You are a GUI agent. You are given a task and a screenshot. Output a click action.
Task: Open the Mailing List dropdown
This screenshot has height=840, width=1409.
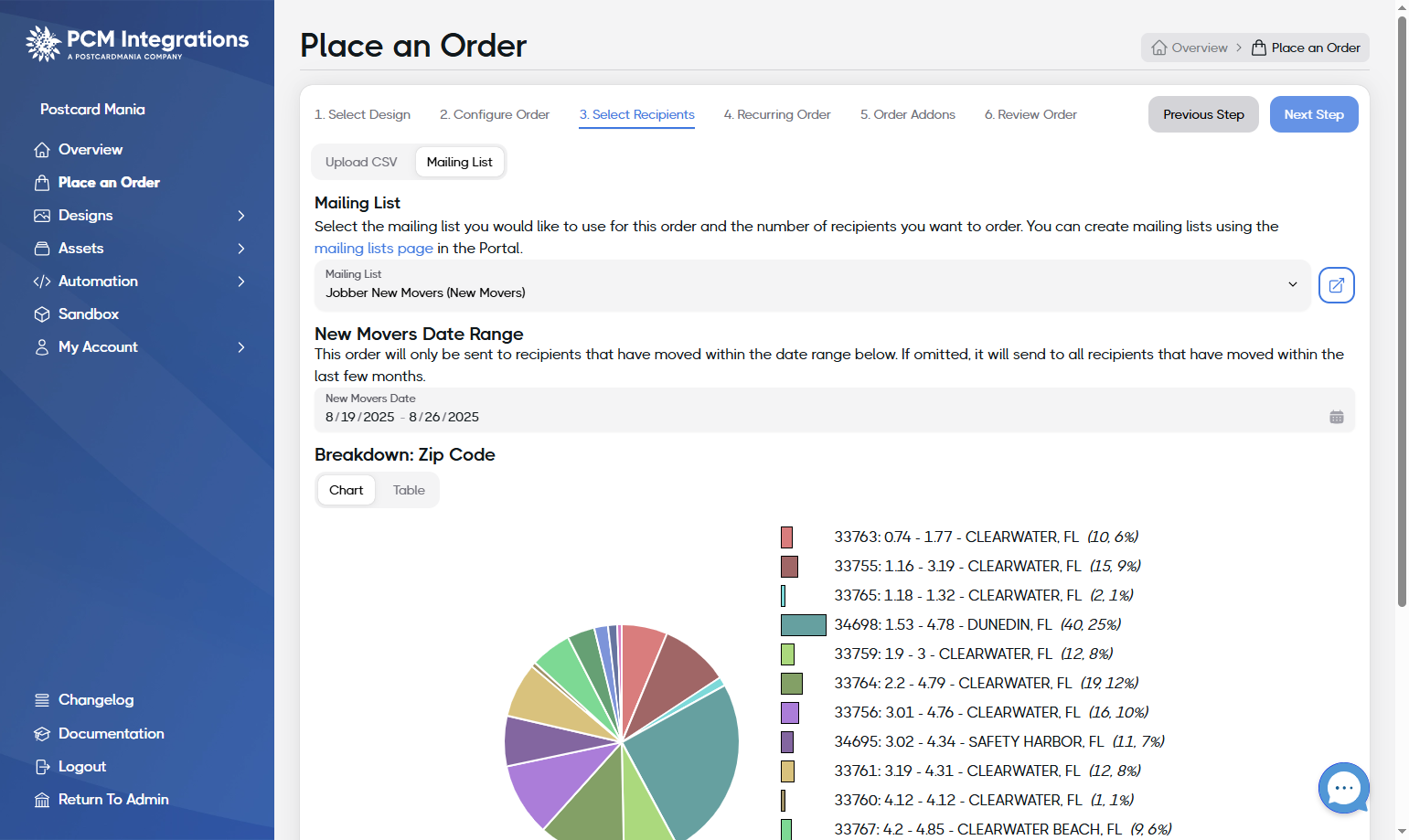tap(812, 285)
